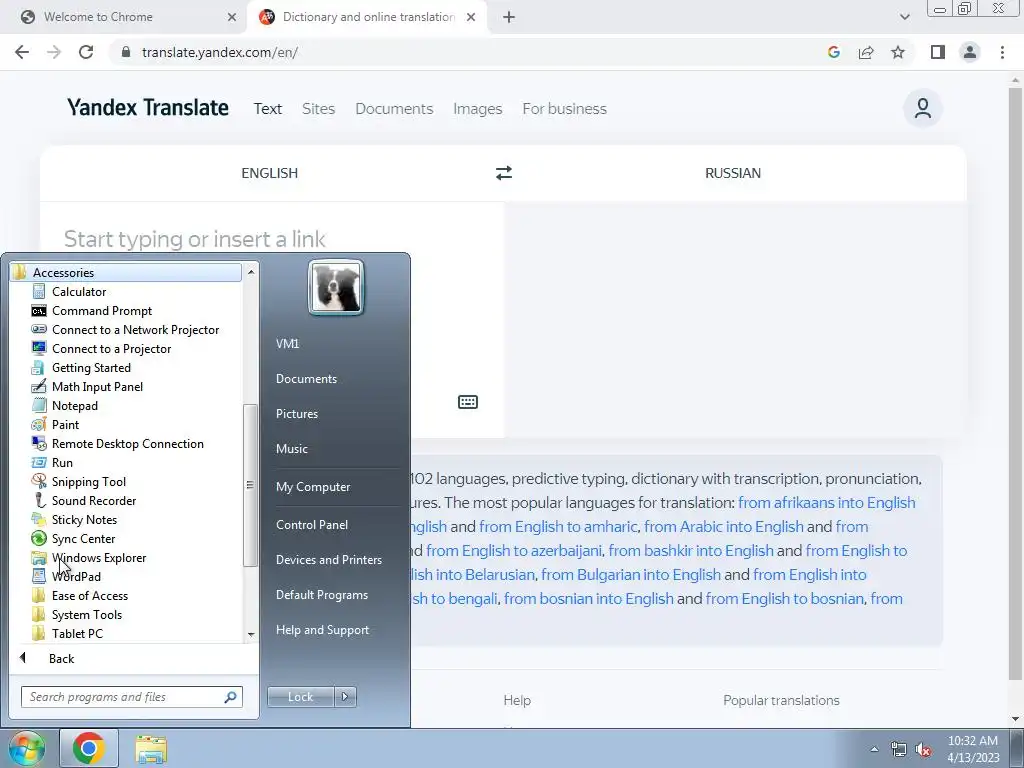Open WordPad from the Start menu

[x=76, y=576]
